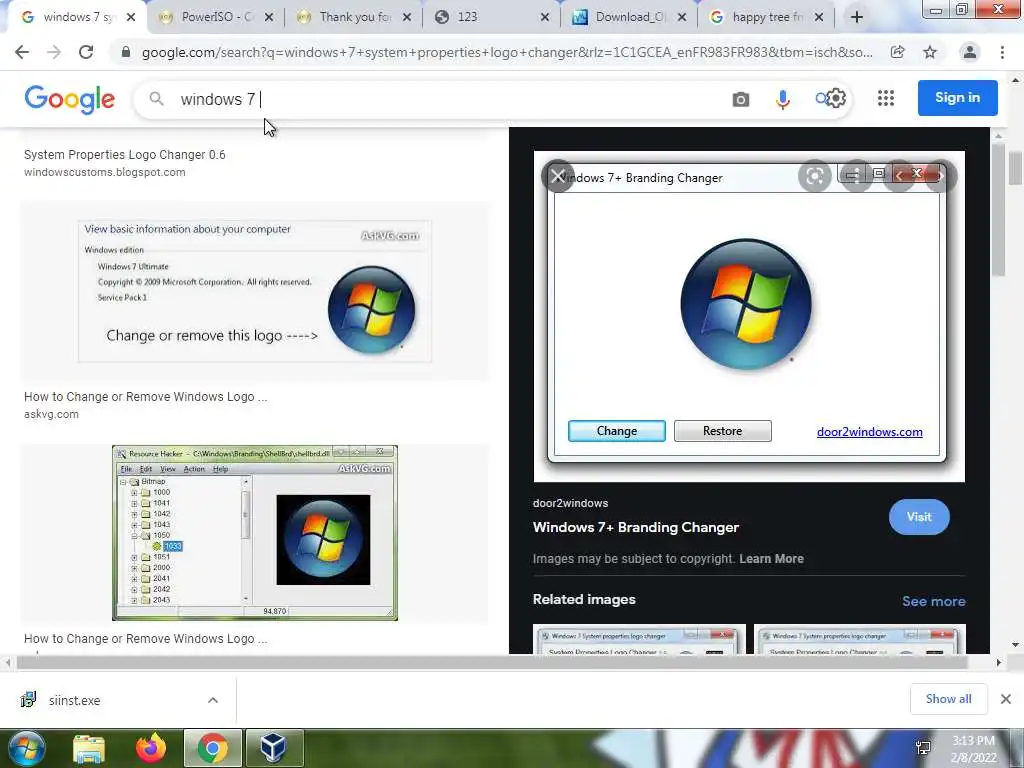Viewport: 1024px width, 768px height.
Task: Select the 'windows 7 sy' tab
Action: (x=78, y=18)
